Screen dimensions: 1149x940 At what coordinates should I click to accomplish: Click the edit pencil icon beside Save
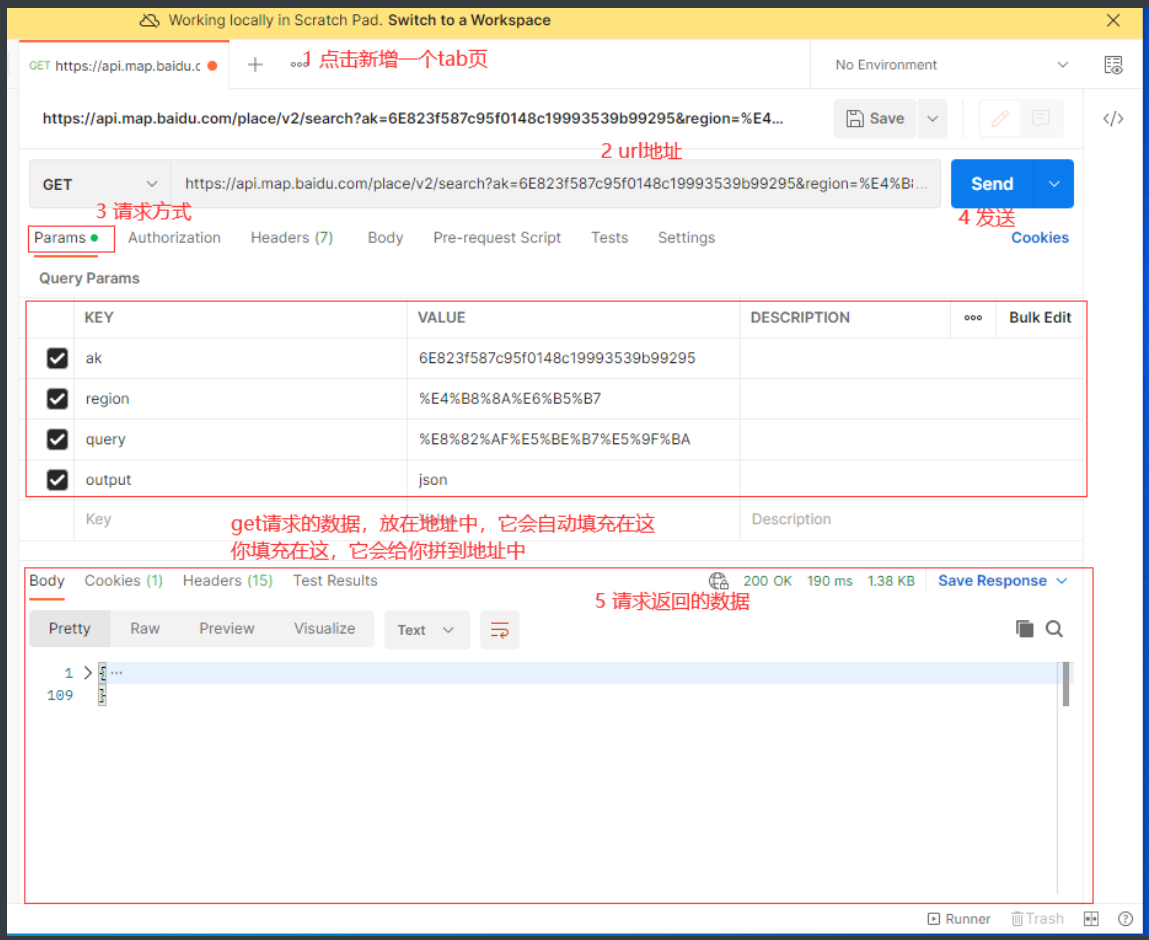tap(1000, 119)
